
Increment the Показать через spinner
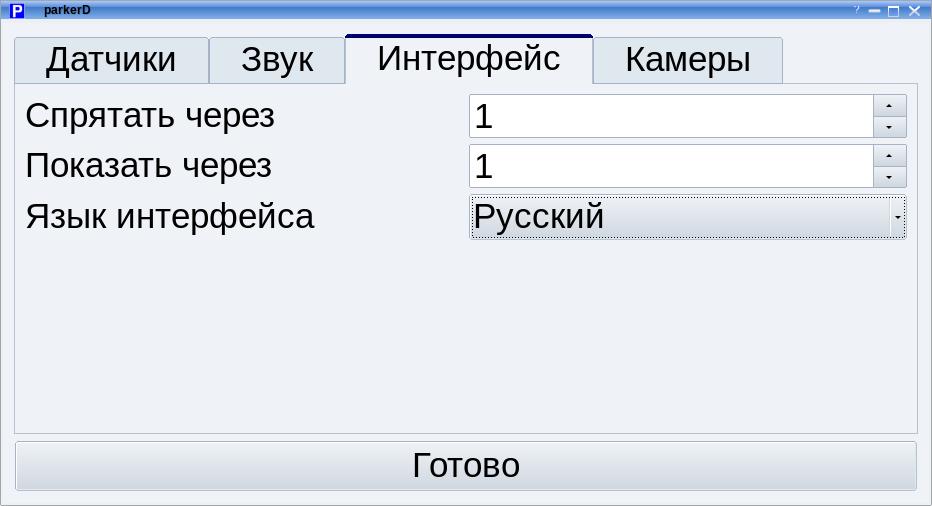tap(889, 156)
